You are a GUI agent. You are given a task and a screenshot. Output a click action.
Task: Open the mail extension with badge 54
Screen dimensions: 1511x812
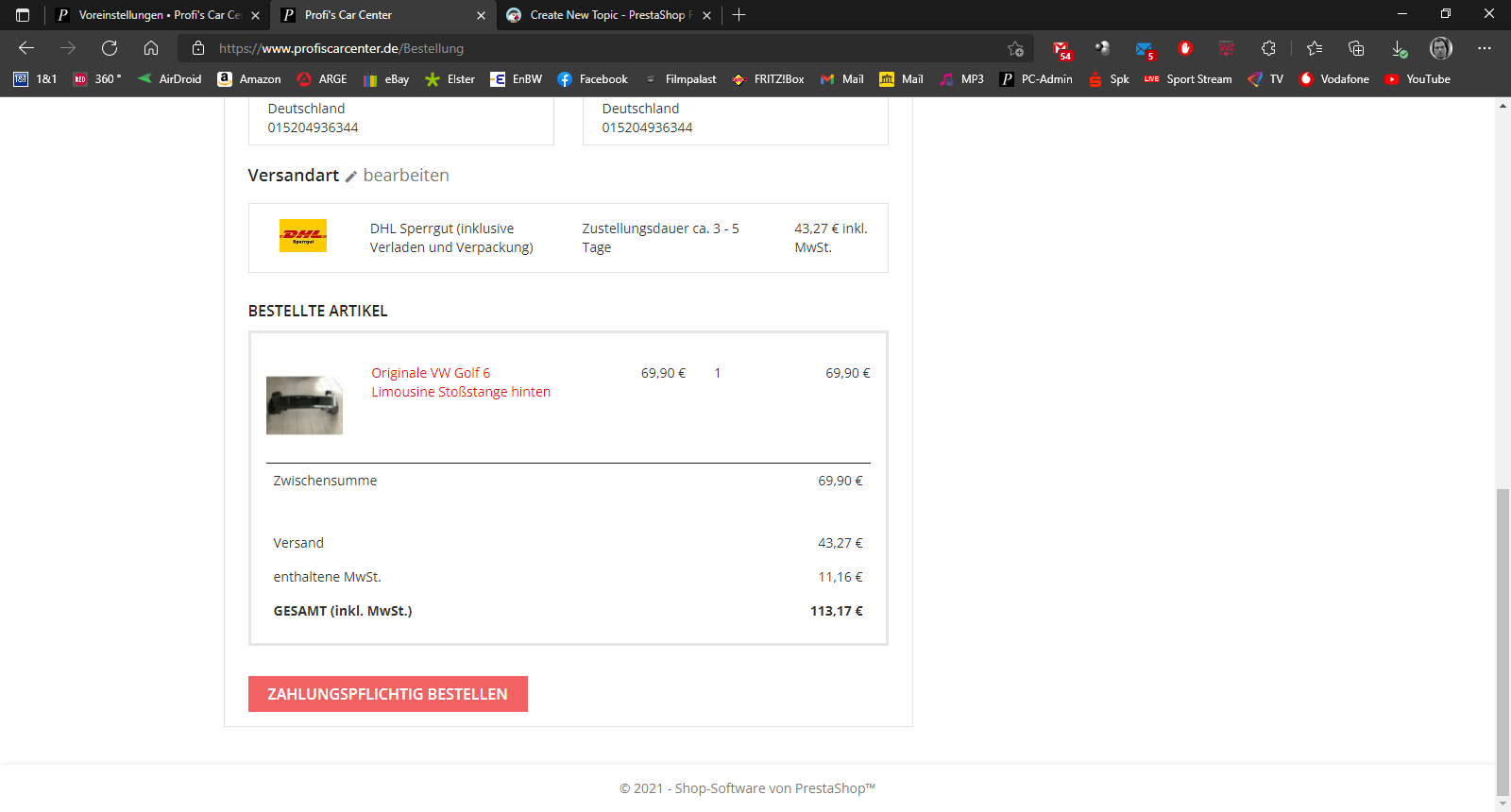1061,49
